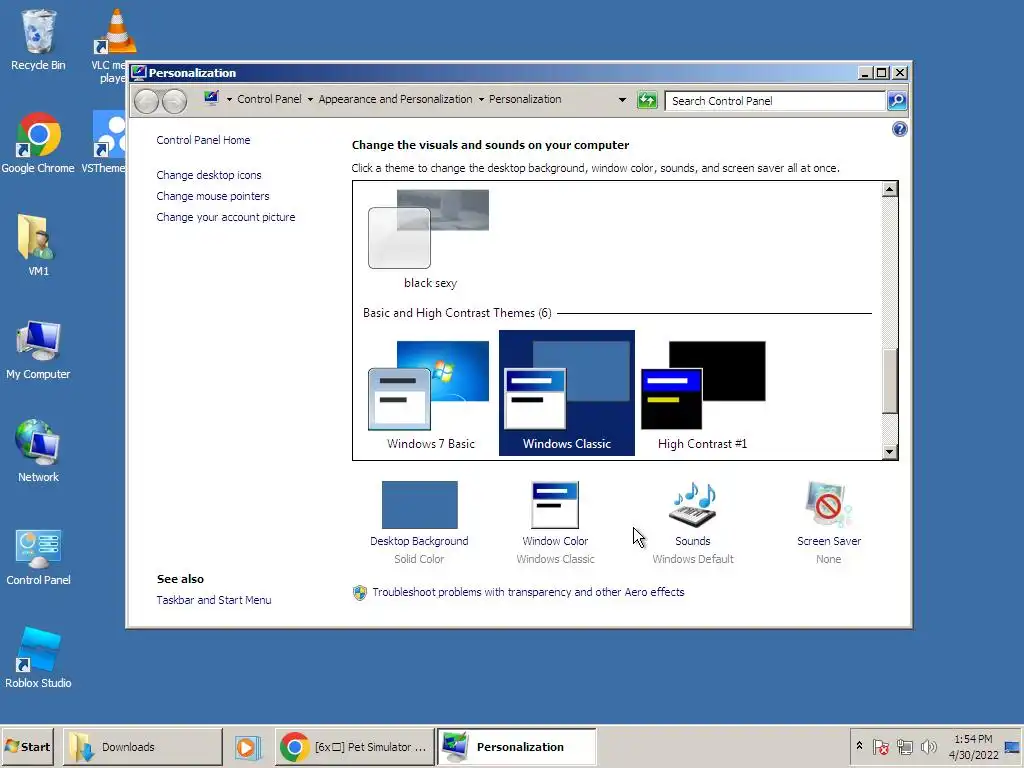
Task: Click the forward navigation arrow
Action: 174,101
